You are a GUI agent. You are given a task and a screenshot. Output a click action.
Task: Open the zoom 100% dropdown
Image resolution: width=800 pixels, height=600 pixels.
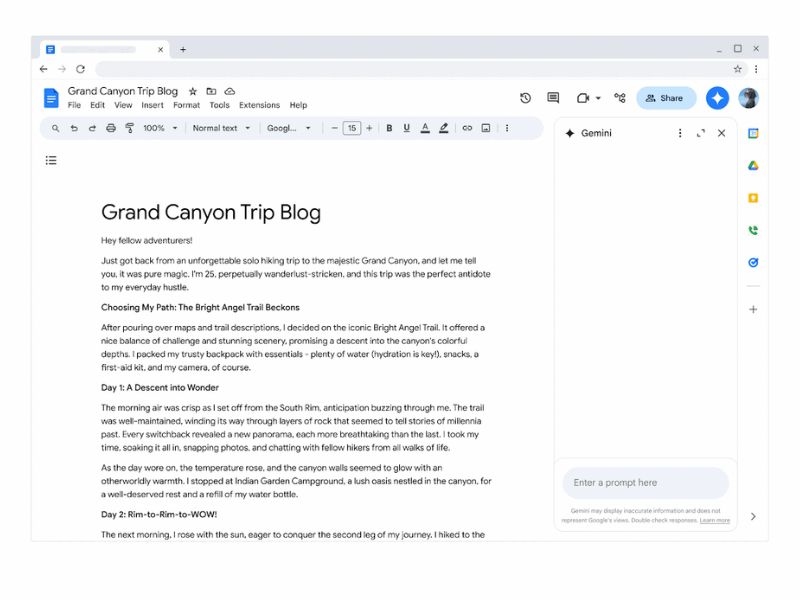[160, 128]
